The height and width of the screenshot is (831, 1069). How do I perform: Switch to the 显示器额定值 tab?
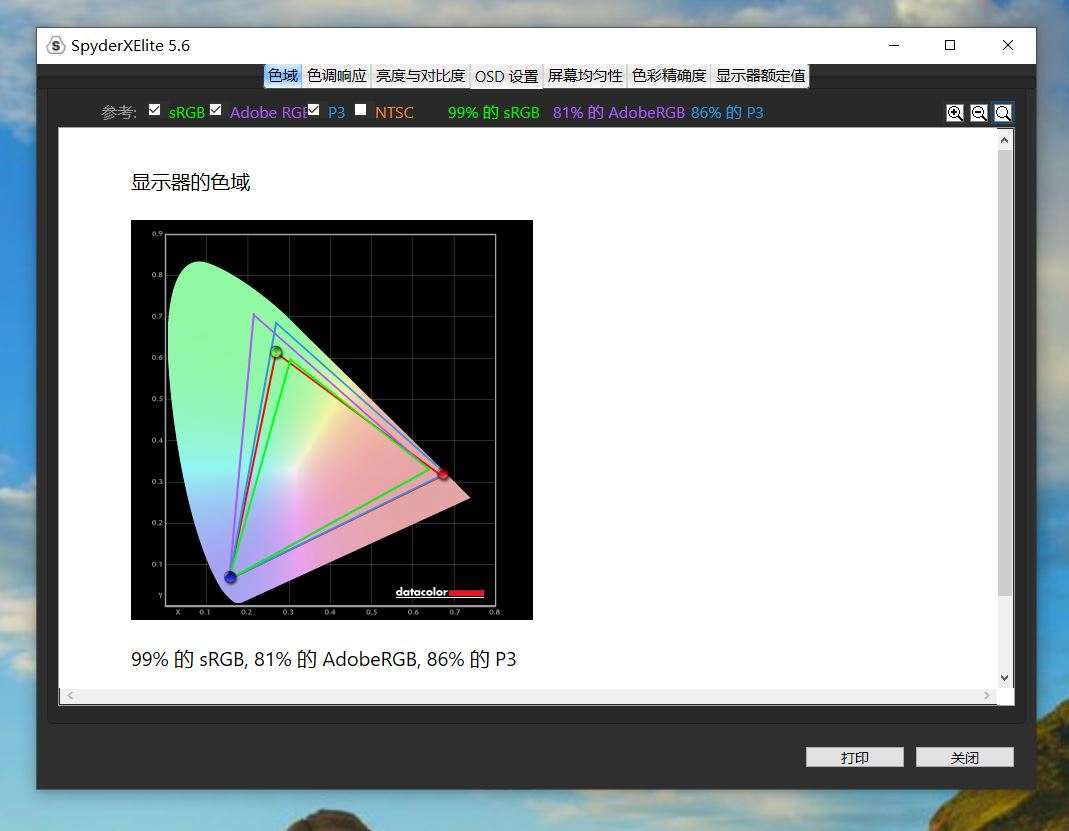(760, 76)
